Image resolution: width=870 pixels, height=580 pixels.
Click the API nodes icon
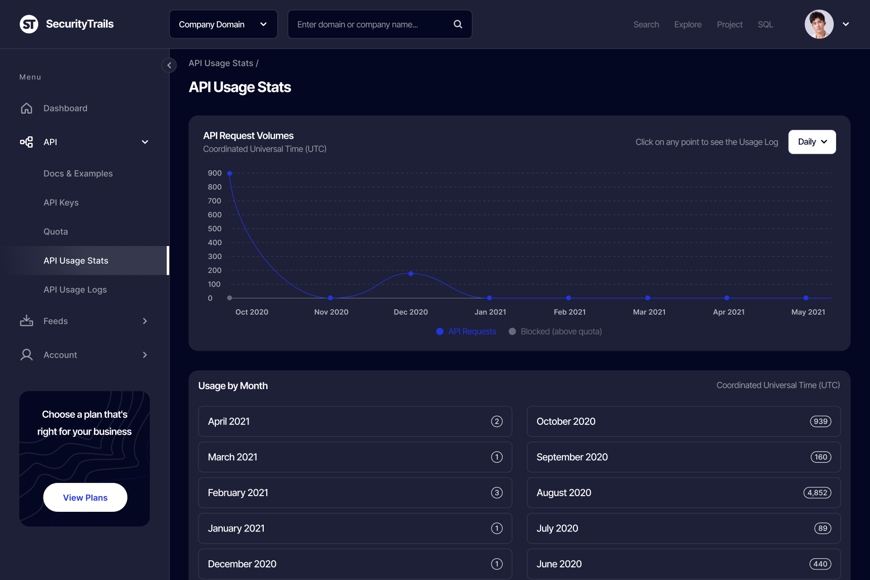[x=26, y=142]
